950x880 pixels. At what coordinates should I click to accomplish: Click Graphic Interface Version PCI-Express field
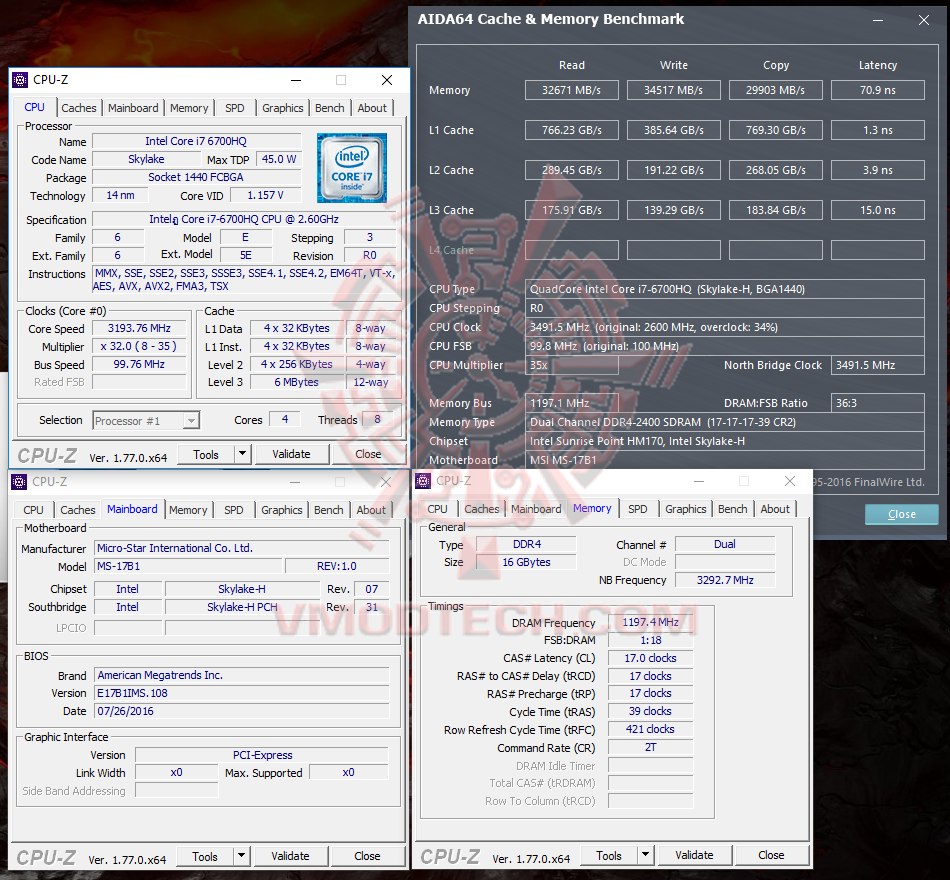pyautogui.click(x=262, y=755)
